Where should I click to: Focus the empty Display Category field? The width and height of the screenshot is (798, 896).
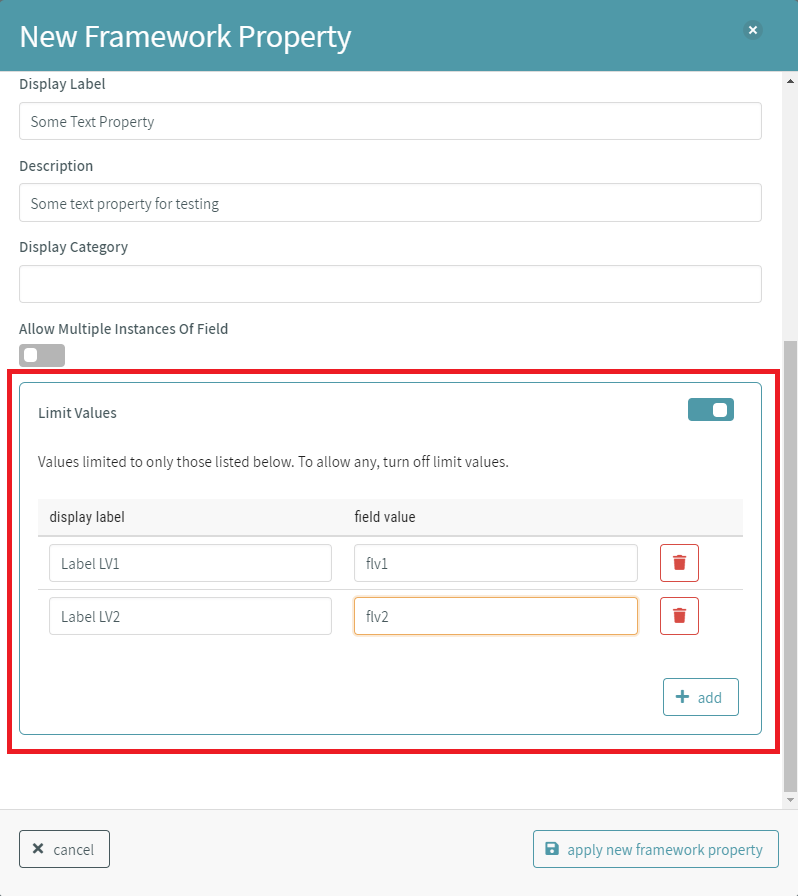[x=390, y=284]
